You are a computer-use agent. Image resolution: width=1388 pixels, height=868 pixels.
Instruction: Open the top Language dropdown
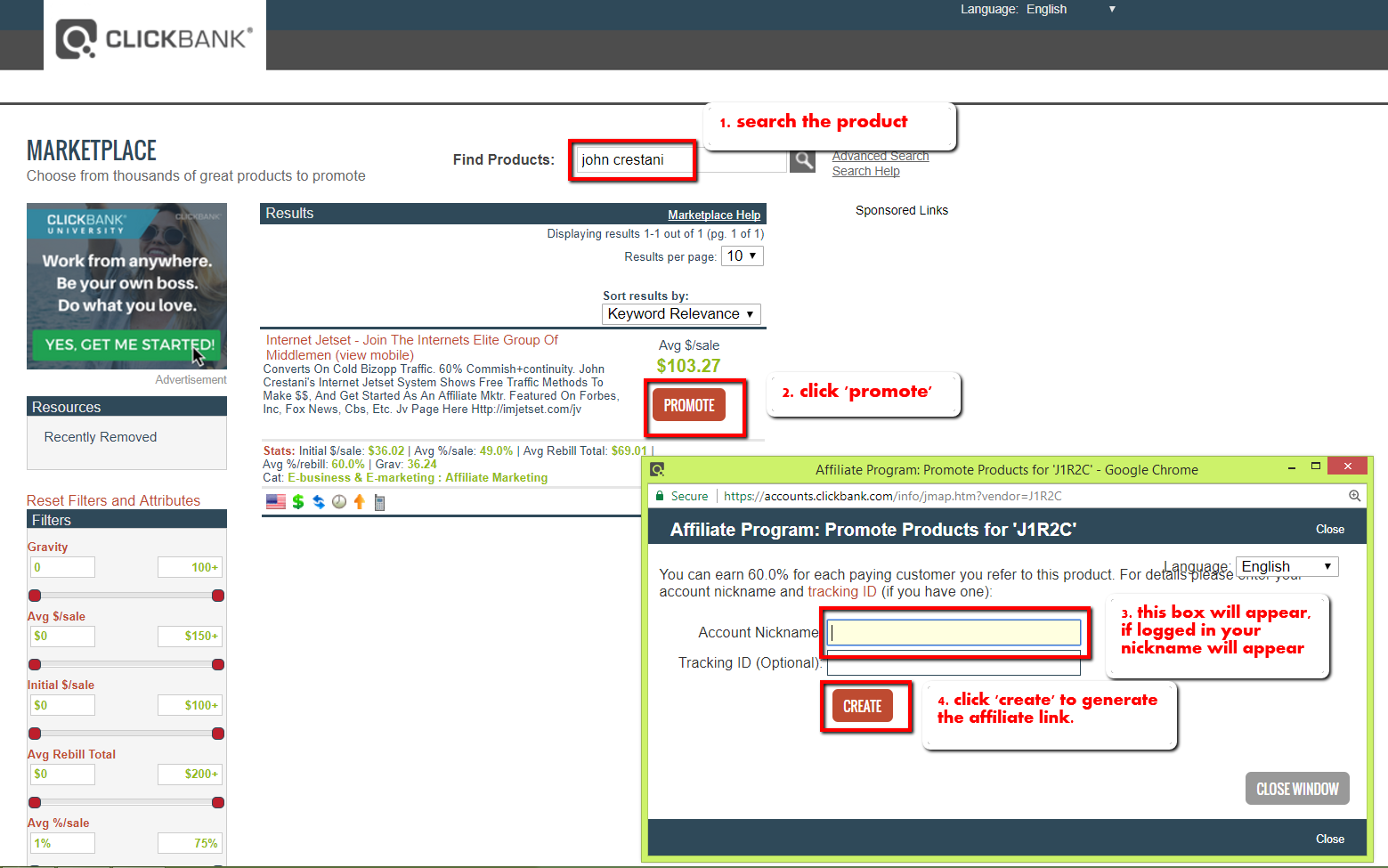[x=1071, y=9]
